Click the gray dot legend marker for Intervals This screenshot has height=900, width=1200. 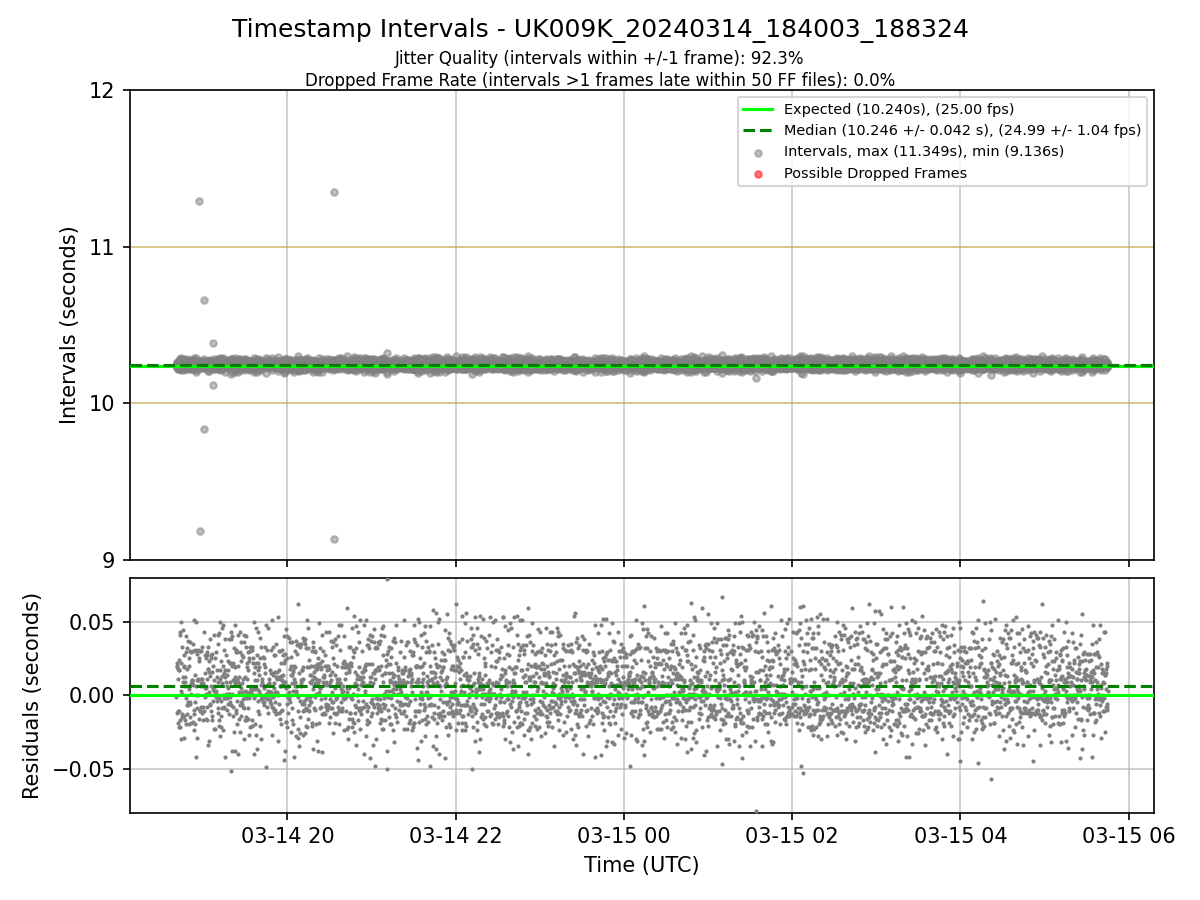coord(758,153)
